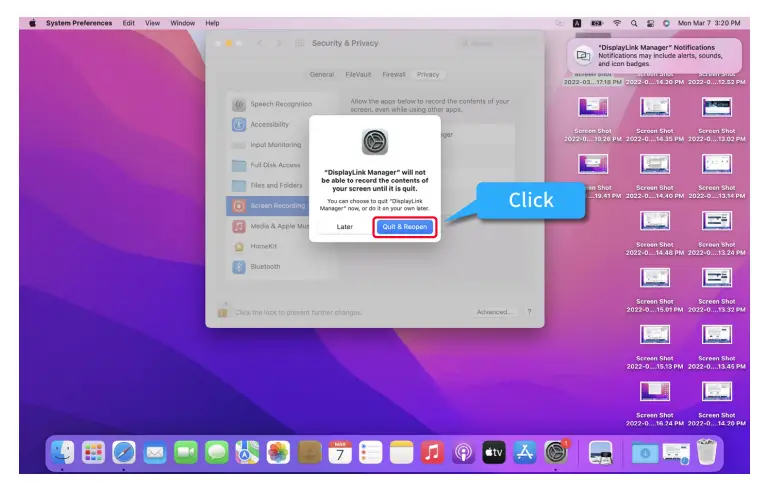Image resolution: width=758 pixels, height=488 pixels.
Task: Open Messages from the Dock
Action: (x=217, y=452)
